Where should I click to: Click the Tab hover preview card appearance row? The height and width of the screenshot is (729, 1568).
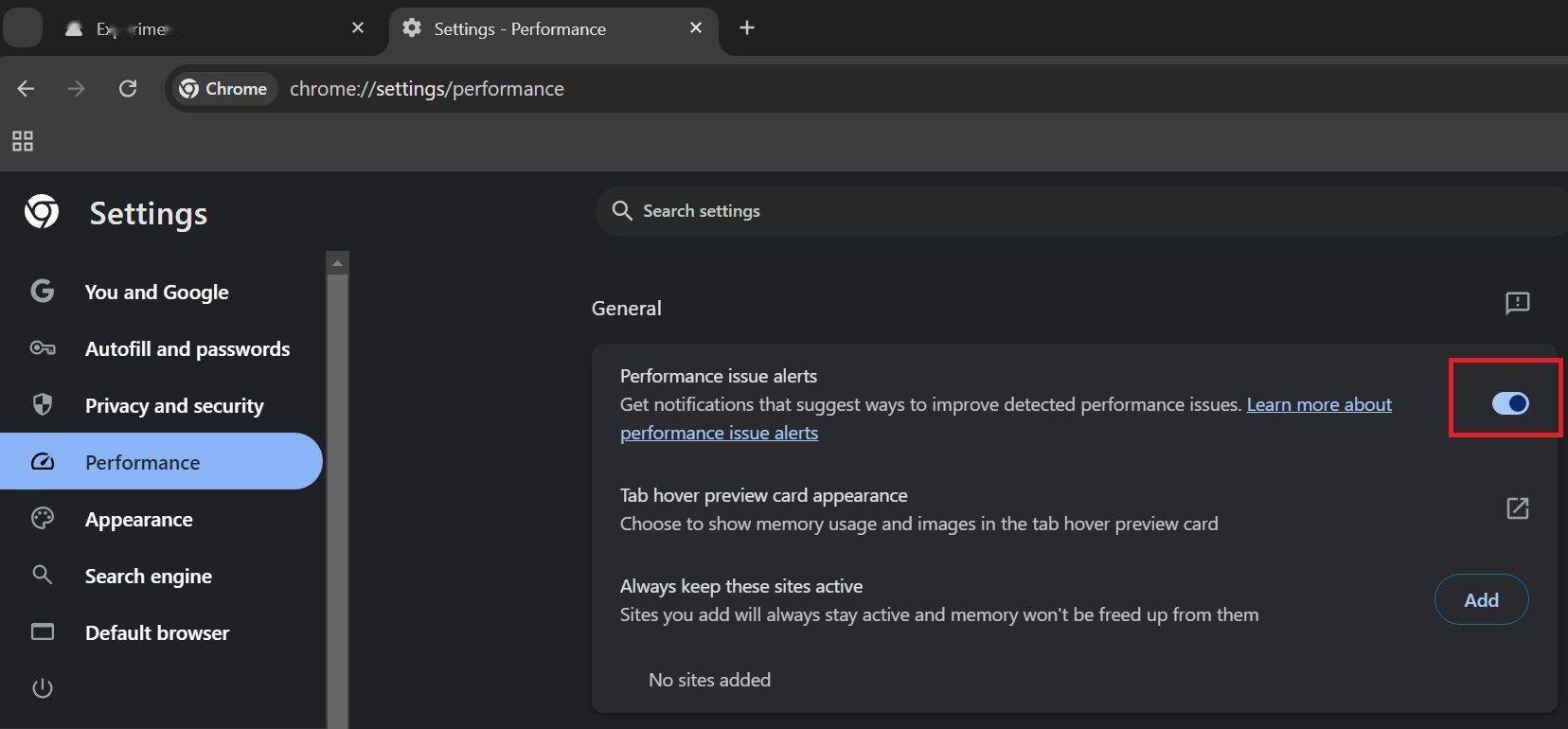coord(1074,509)
